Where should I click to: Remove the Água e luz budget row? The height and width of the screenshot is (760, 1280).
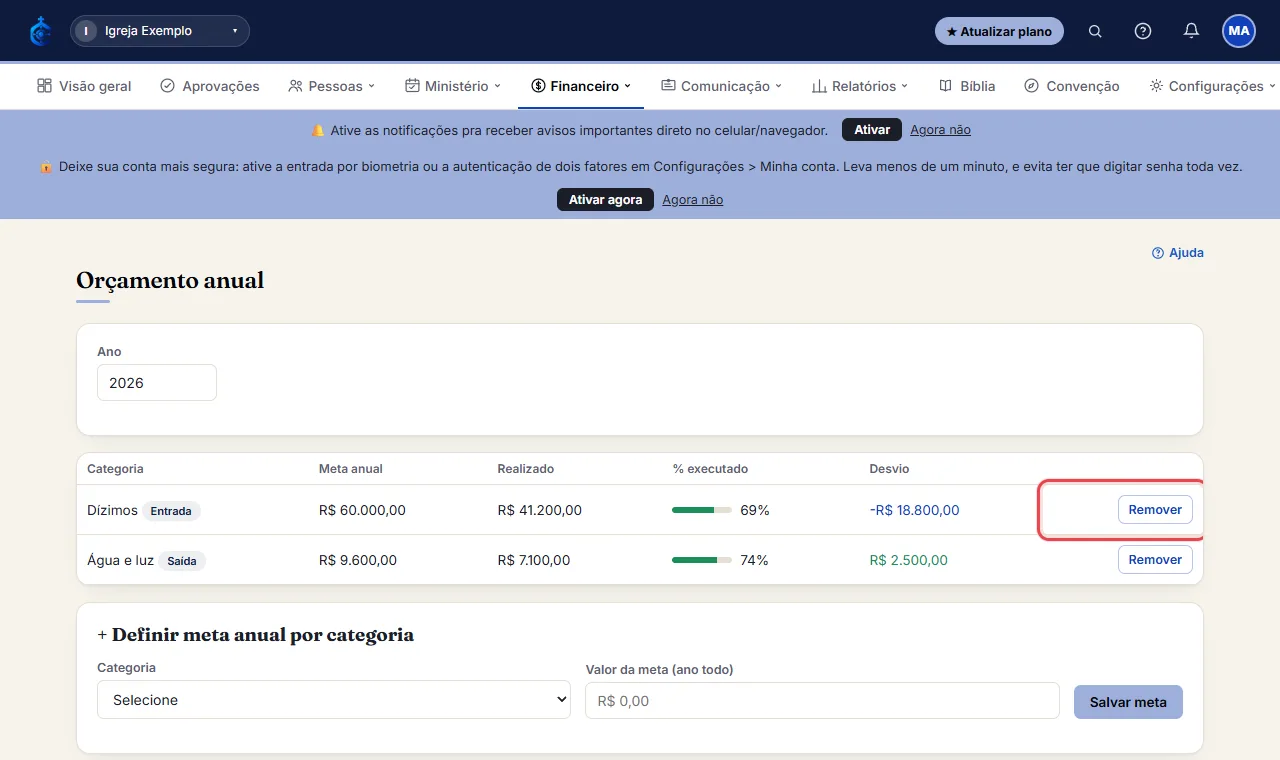tap(1155, 560)
